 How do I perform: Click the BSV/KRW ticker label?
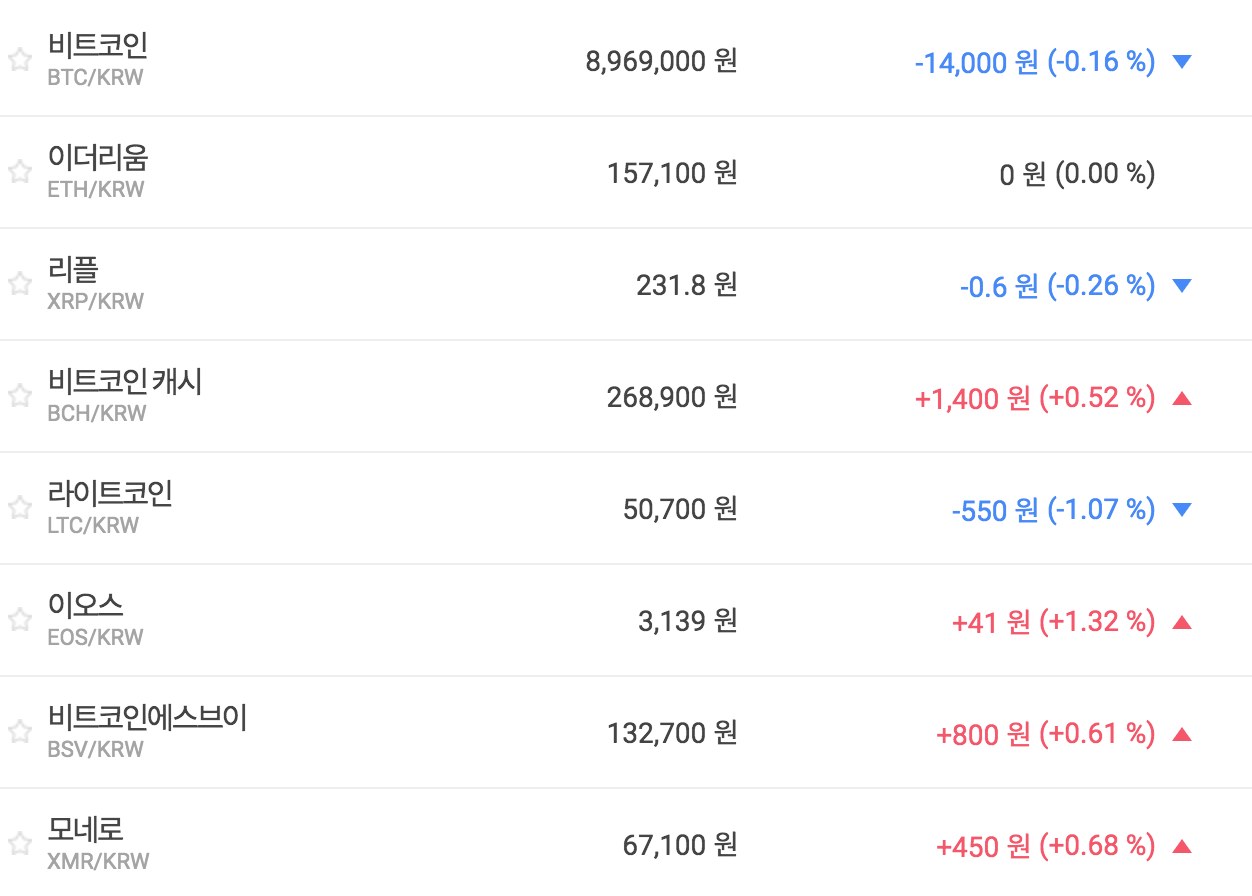(96, 749)
